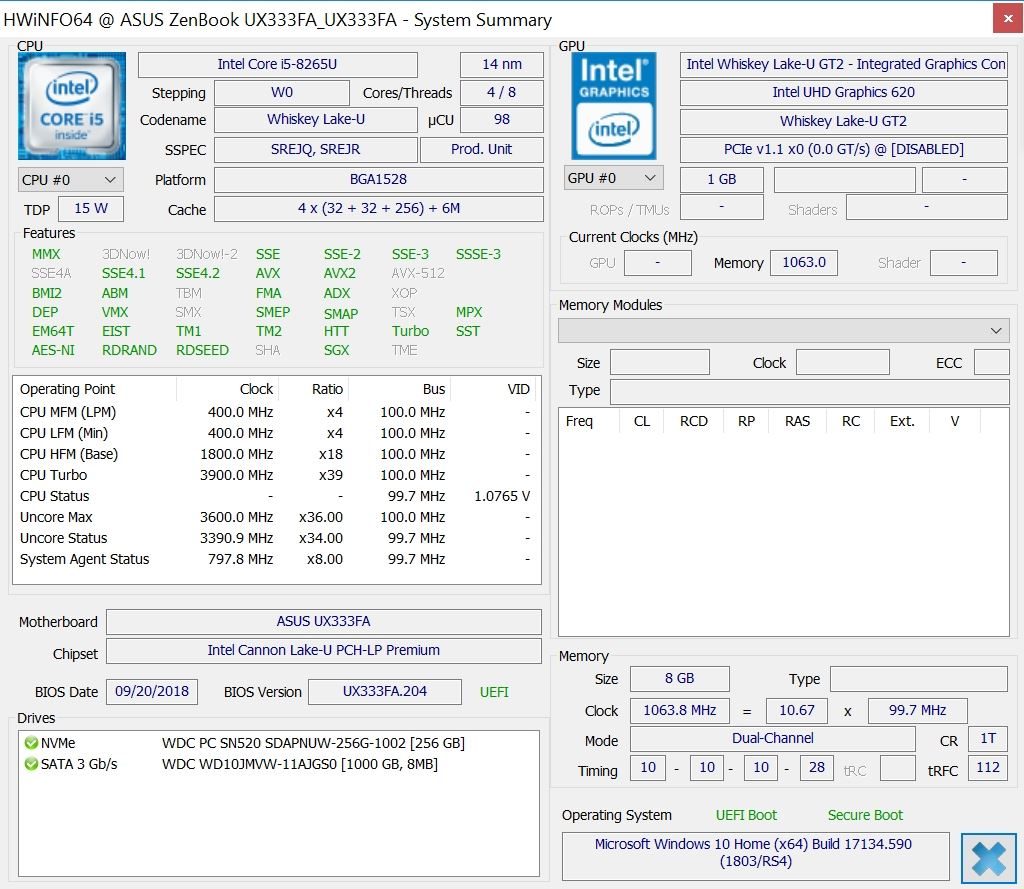
Task: Click the Stepping W0 field
Action: click(282, 93)
